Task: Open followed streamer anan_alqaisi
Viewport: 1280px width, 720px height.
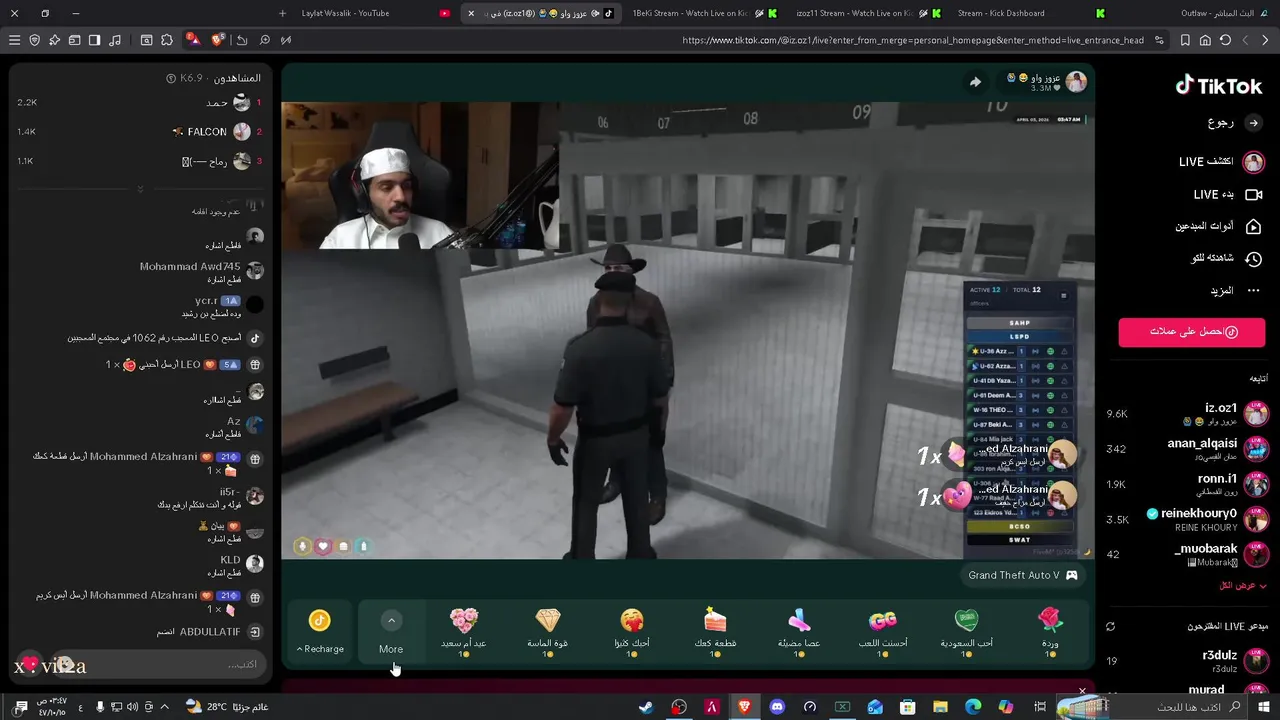Action: pos(1218,449)
